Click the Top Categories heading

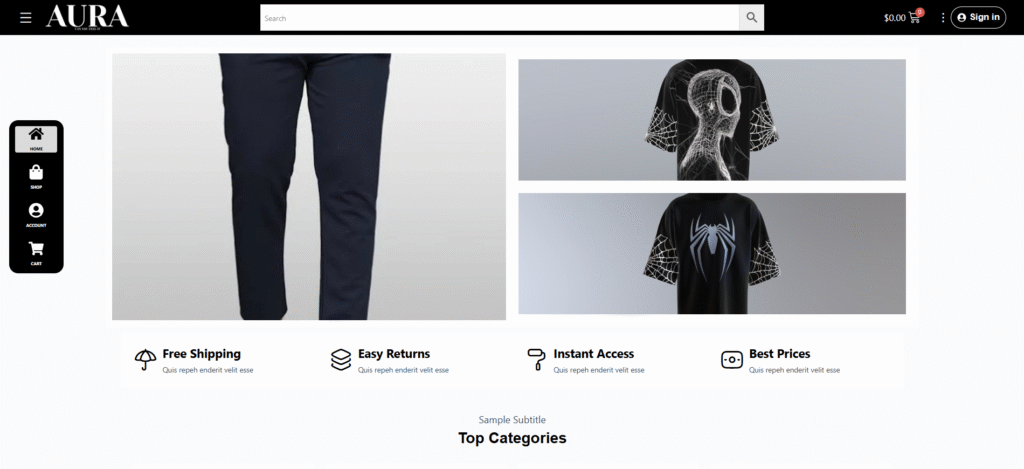[x=512, y=438]
